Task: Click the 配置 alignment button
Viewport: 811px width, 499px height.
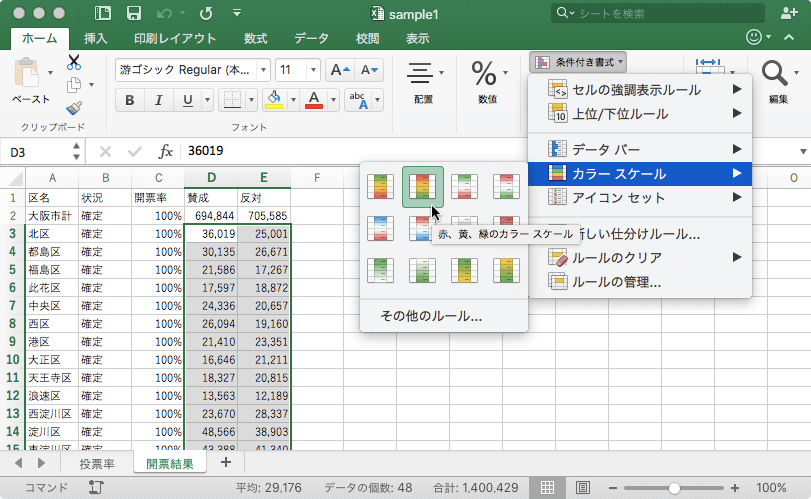Action: point(424,81)
